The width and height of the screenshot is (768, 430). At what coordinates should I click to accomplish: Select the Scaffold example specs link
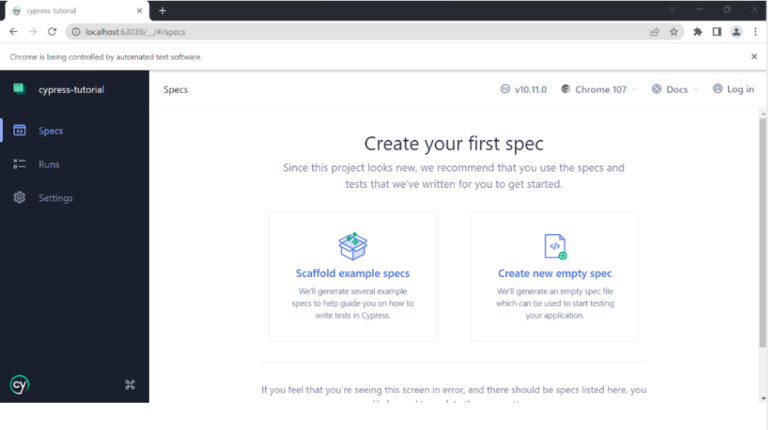(x=353, y=273)
